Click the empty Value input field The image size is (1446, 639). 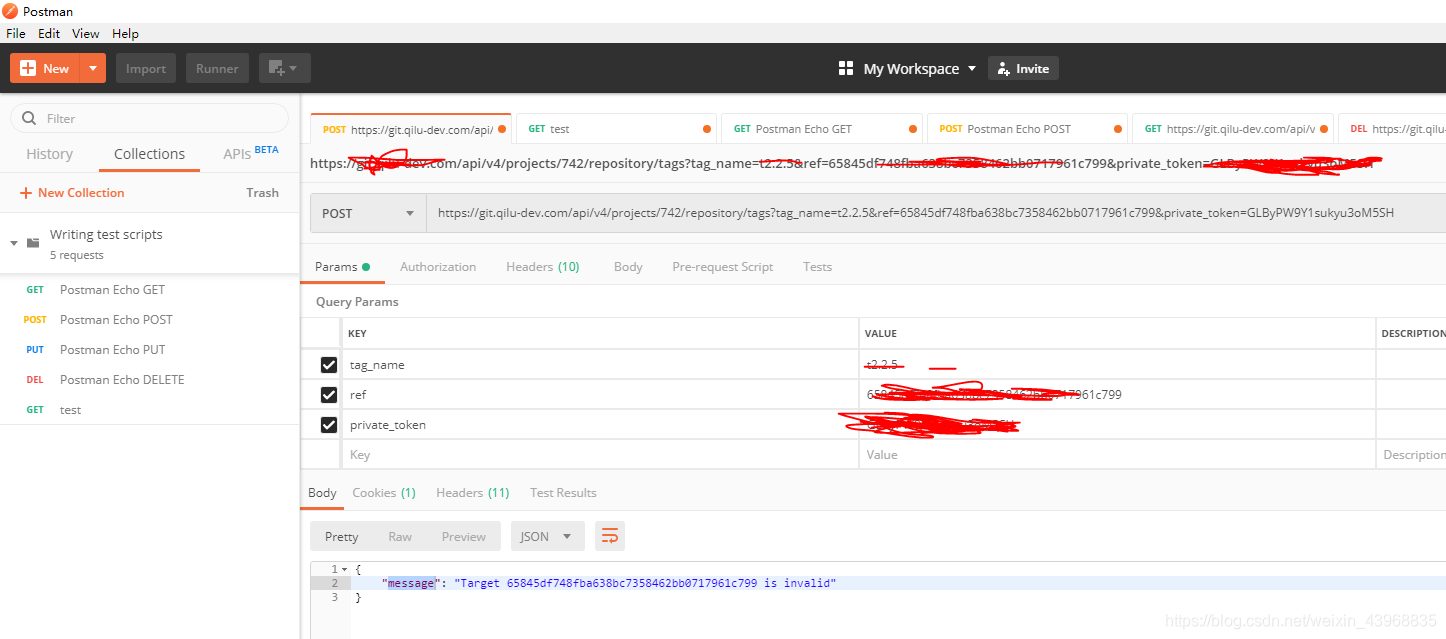pos(1117,455)
